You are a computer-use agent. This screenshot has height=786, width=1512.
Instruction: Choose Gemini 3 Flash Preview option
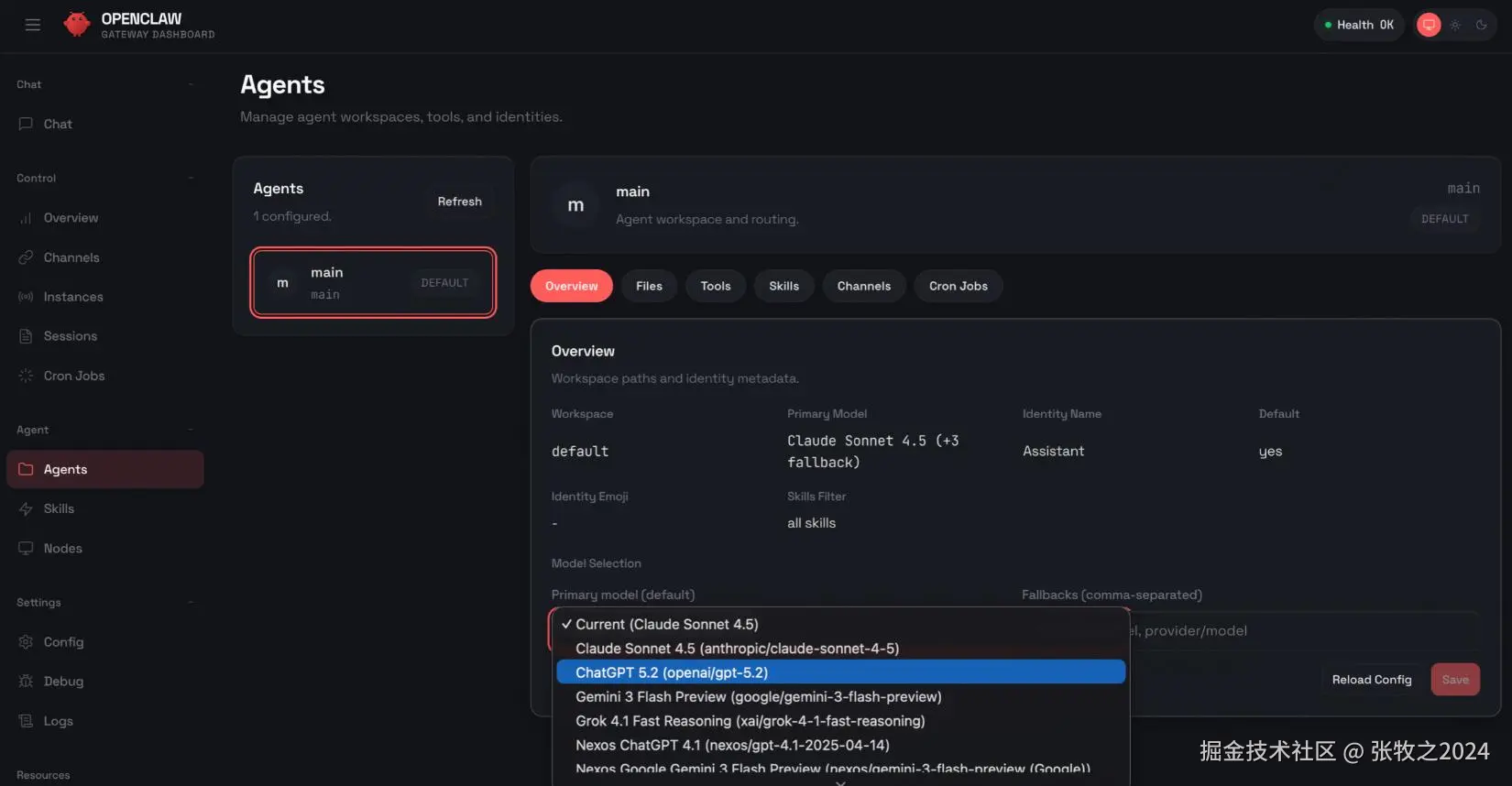tap(840, 697)
